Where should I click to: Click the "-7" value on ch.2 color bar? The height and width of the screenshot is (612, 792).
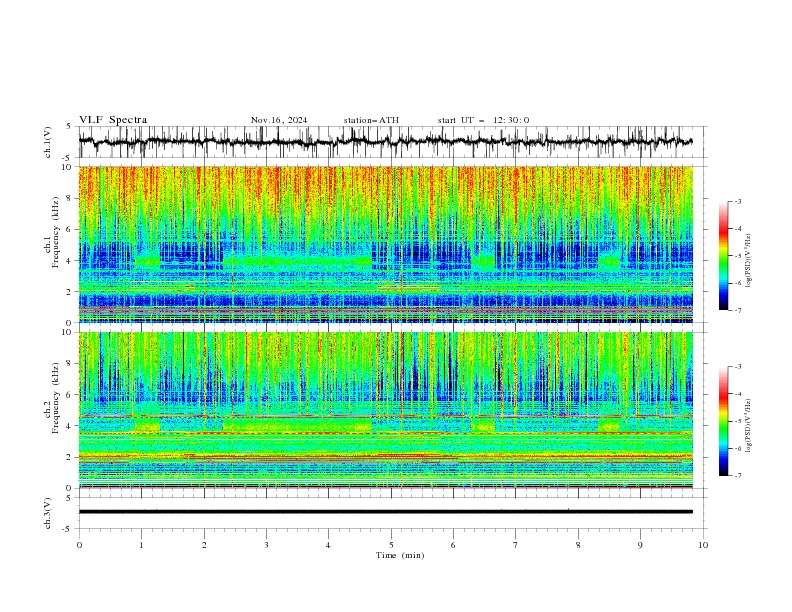point(737,476)
